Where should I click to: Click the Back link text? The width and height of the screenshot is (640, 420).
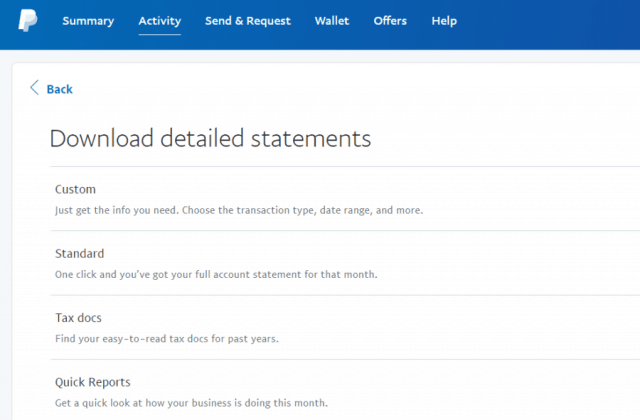click(x=60, y=89)
